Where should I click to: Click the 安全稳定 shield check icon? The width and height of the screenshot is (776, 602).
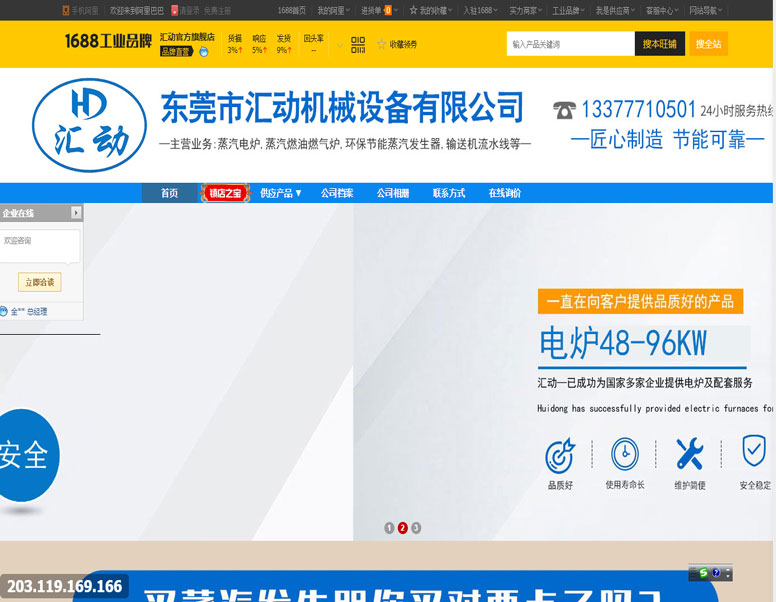tap(754, 450)
